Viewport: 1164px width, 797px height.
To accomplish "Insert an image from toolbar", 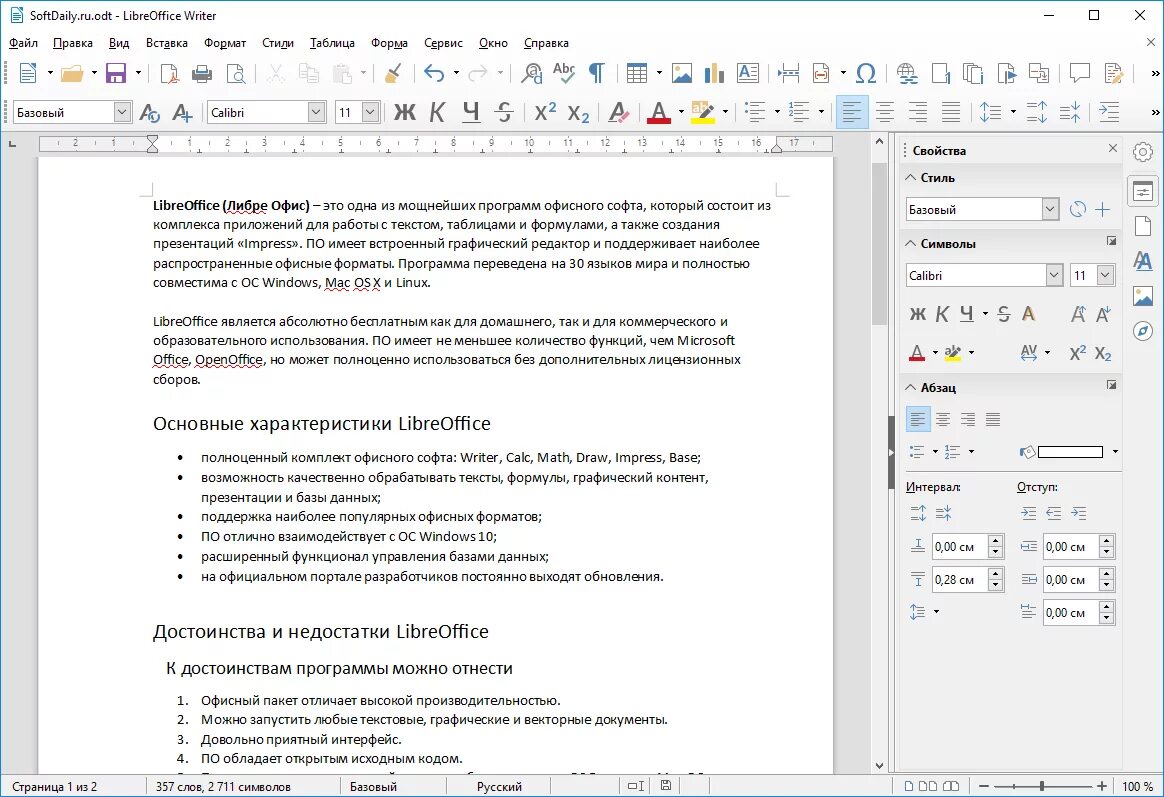I will 681,73.
